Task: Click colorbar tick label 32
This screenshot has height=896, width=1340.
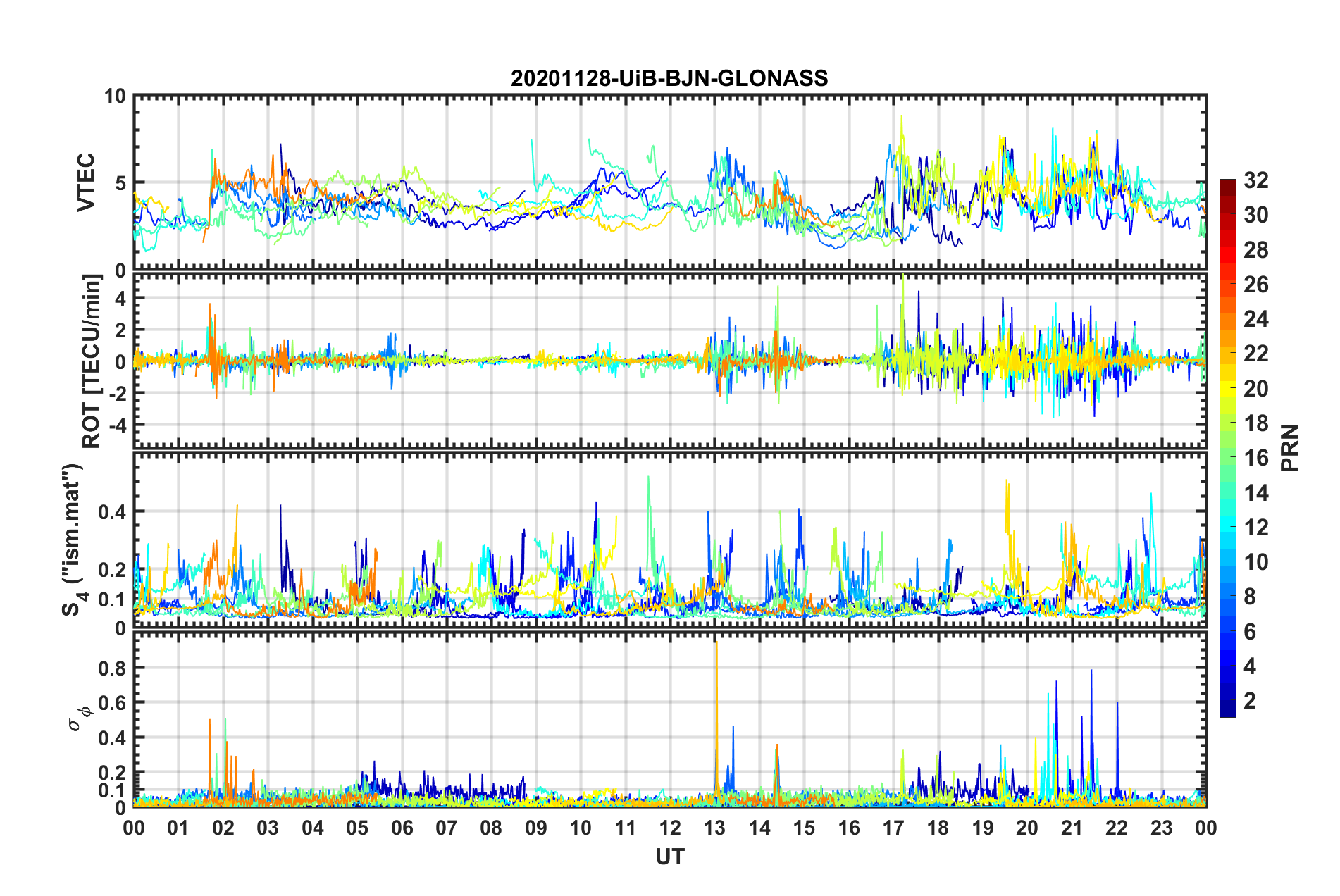Action: [x=1255, y=180]
